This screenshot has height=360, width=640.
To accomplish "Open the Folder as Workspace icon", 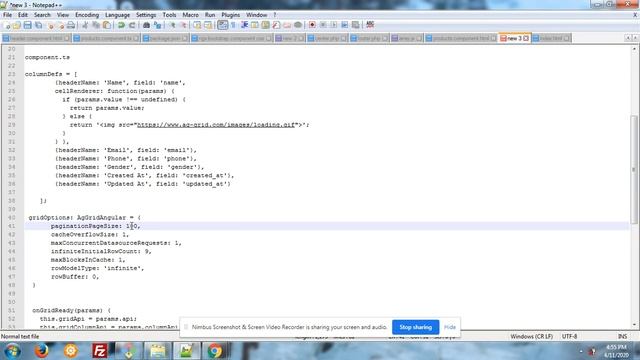I will pos(287,25).
